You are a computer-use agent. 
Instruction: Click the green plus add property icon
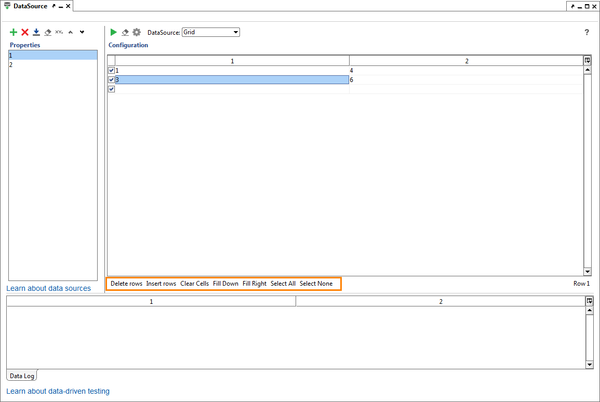pyautogui.click(x=13, y=32)
